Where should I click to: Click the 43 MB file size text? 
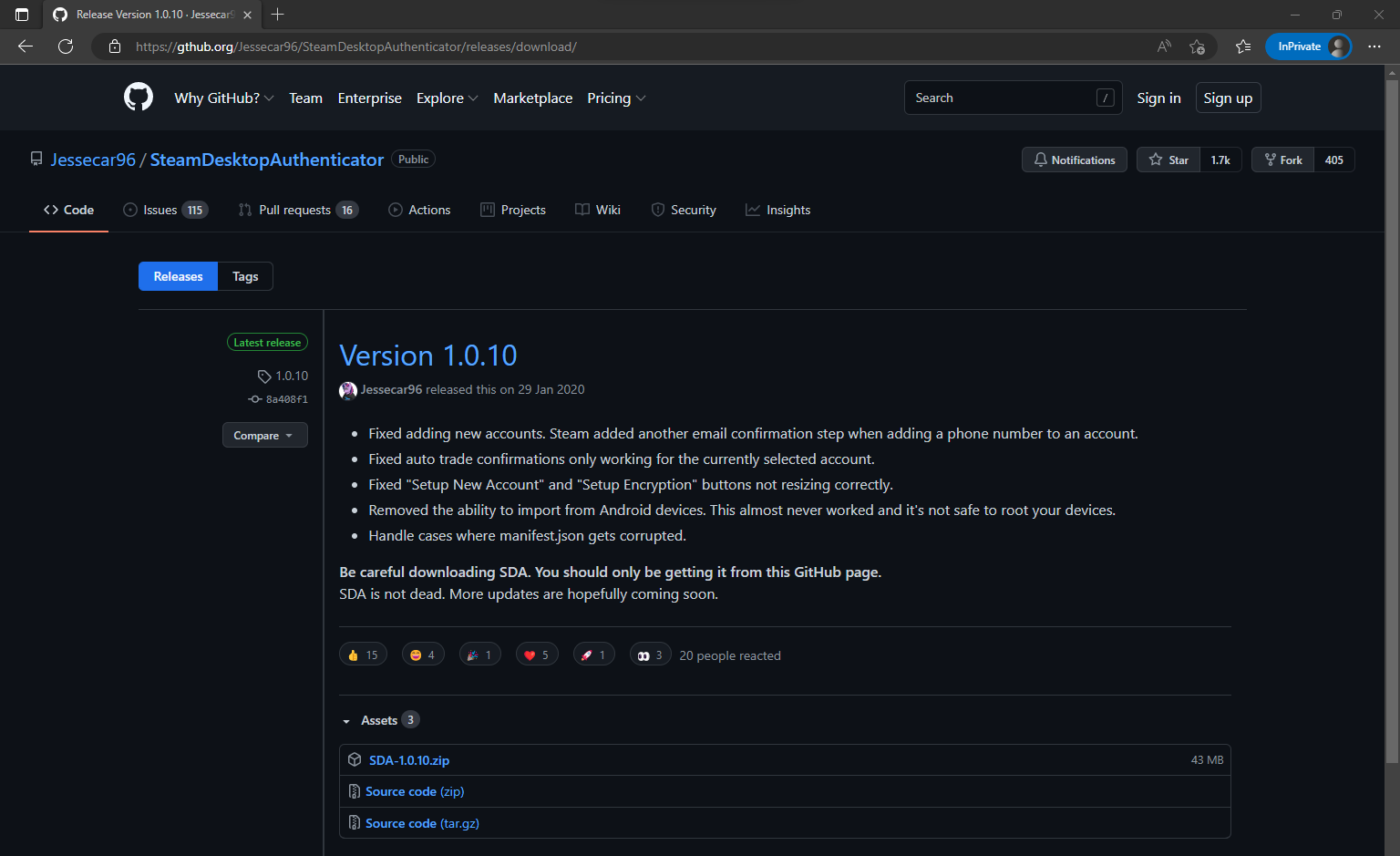click(1207, 759)
